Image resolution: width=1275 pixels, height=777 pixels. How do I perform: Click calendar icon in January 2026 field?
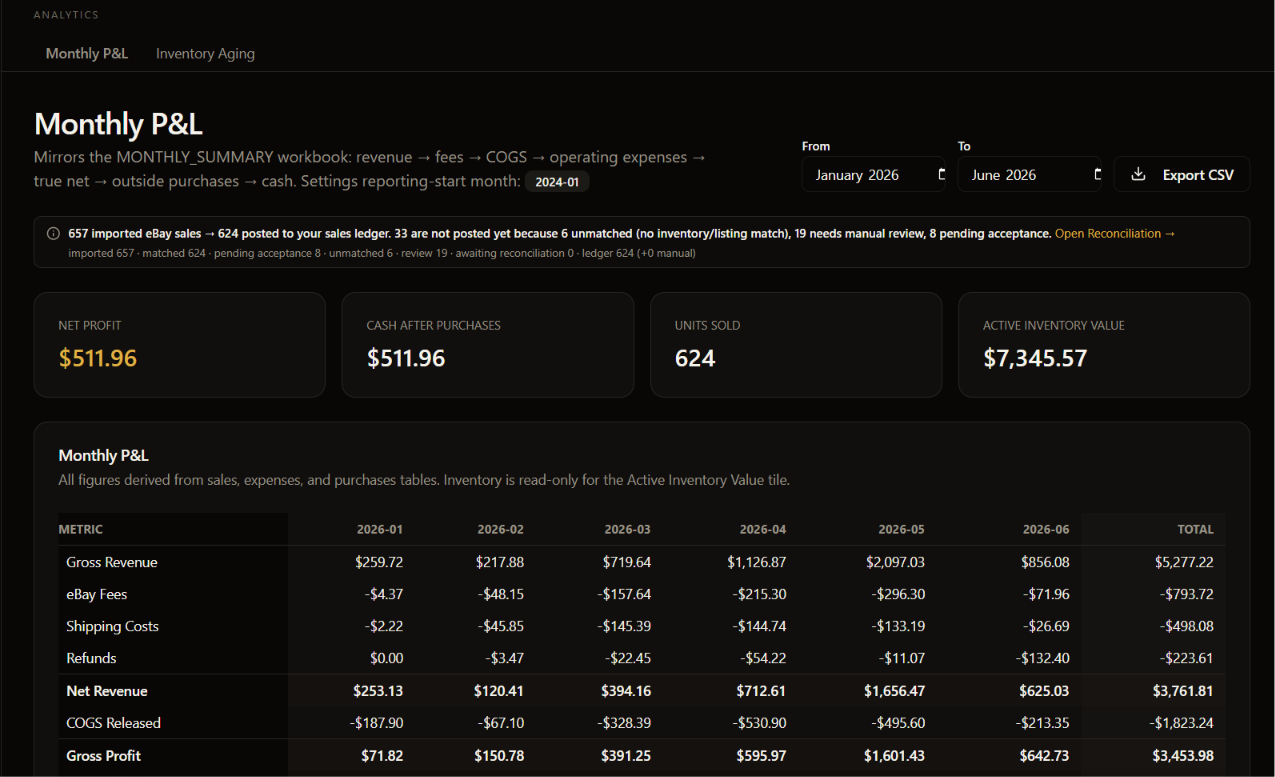tap(941, 174)
